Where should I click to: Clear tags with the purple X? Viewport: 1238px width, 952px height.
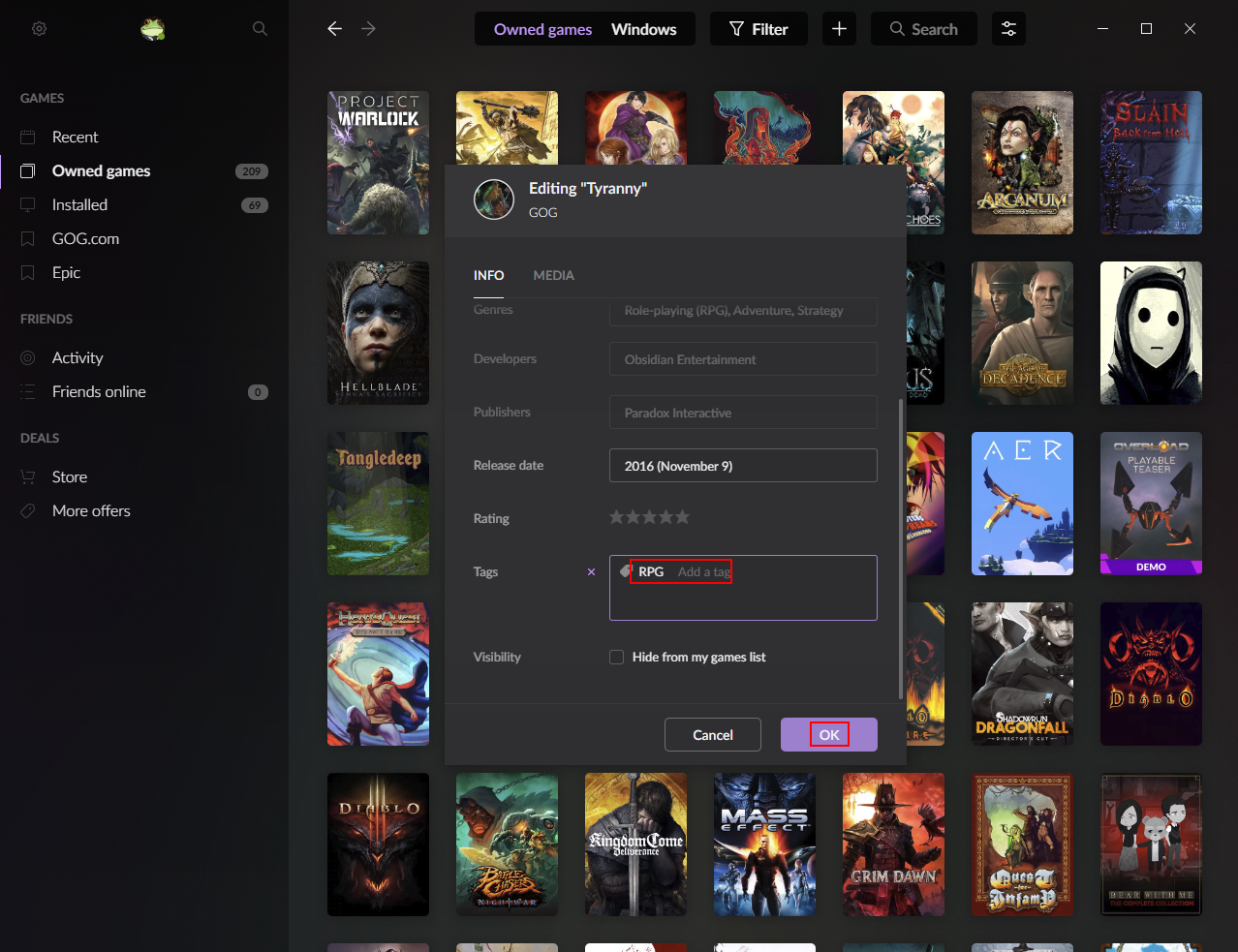point(591,572)
